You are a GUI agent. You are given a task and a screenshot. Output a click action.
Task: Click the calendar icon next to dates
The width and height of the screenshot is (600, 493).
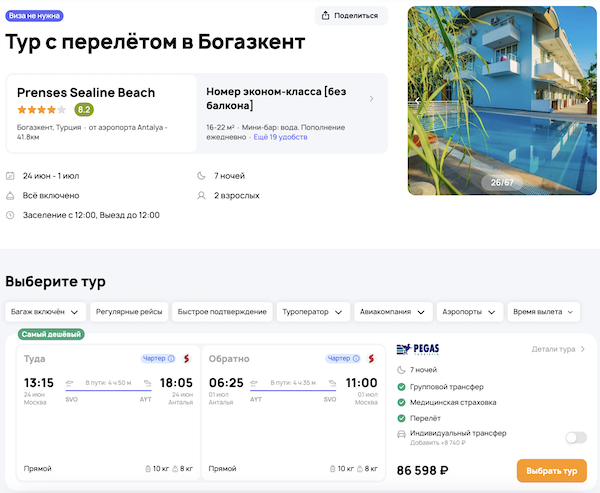tap(10, 176)
